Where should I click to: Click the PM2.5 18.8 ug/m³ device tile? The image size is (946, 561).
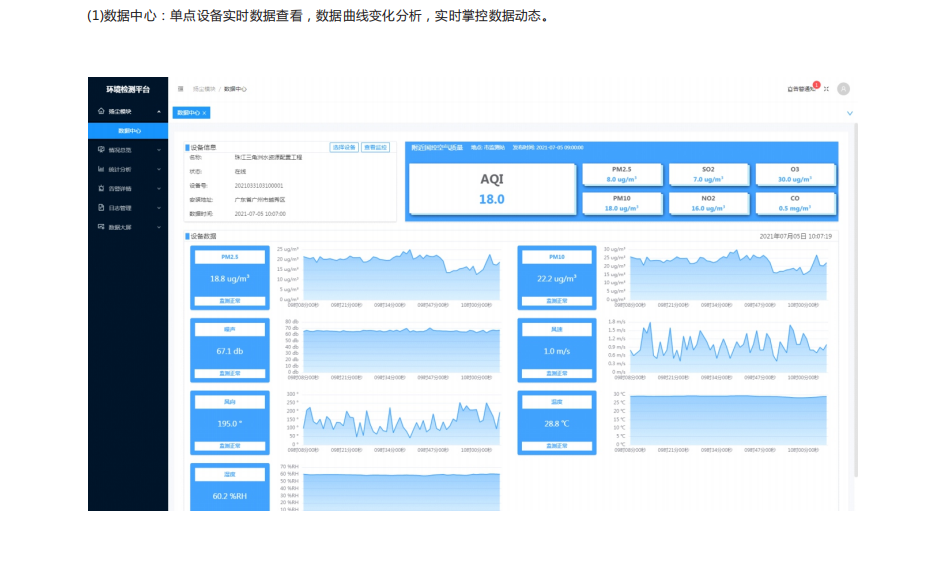230,277
